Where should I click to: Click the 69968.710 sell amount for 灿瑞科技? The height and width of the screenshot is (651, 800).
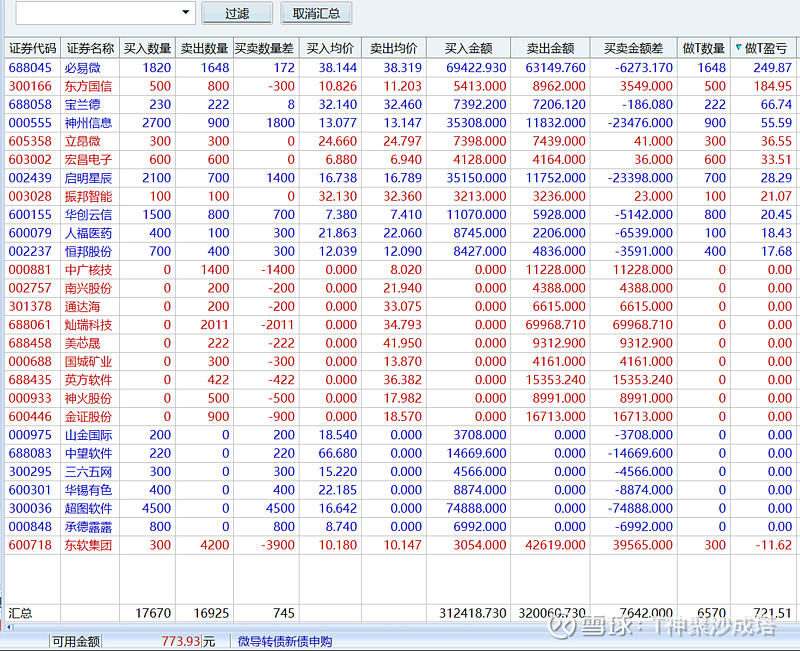[555, 325]
